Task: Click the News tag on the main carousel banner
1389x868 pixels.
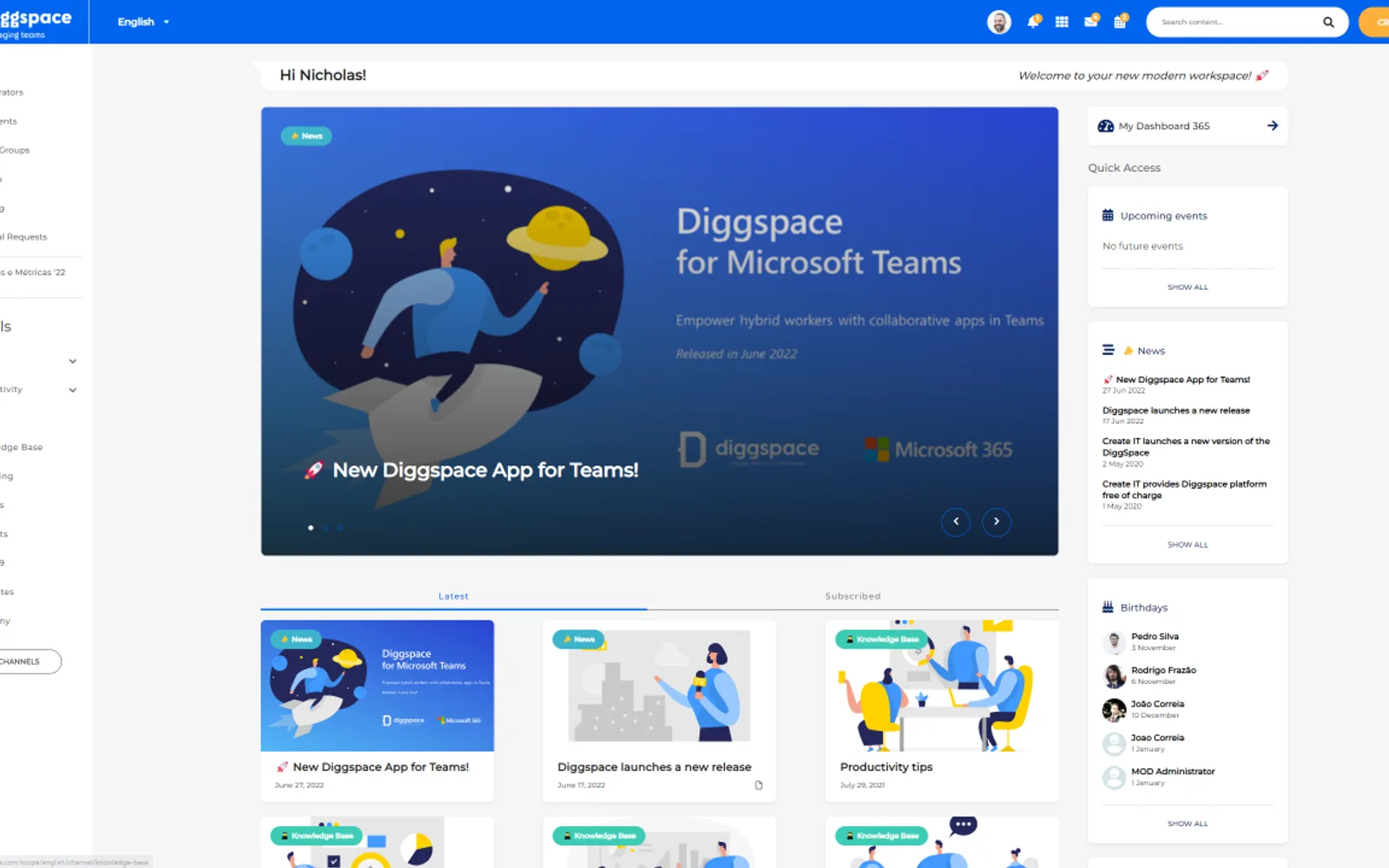Action: (x=306, y=136)
